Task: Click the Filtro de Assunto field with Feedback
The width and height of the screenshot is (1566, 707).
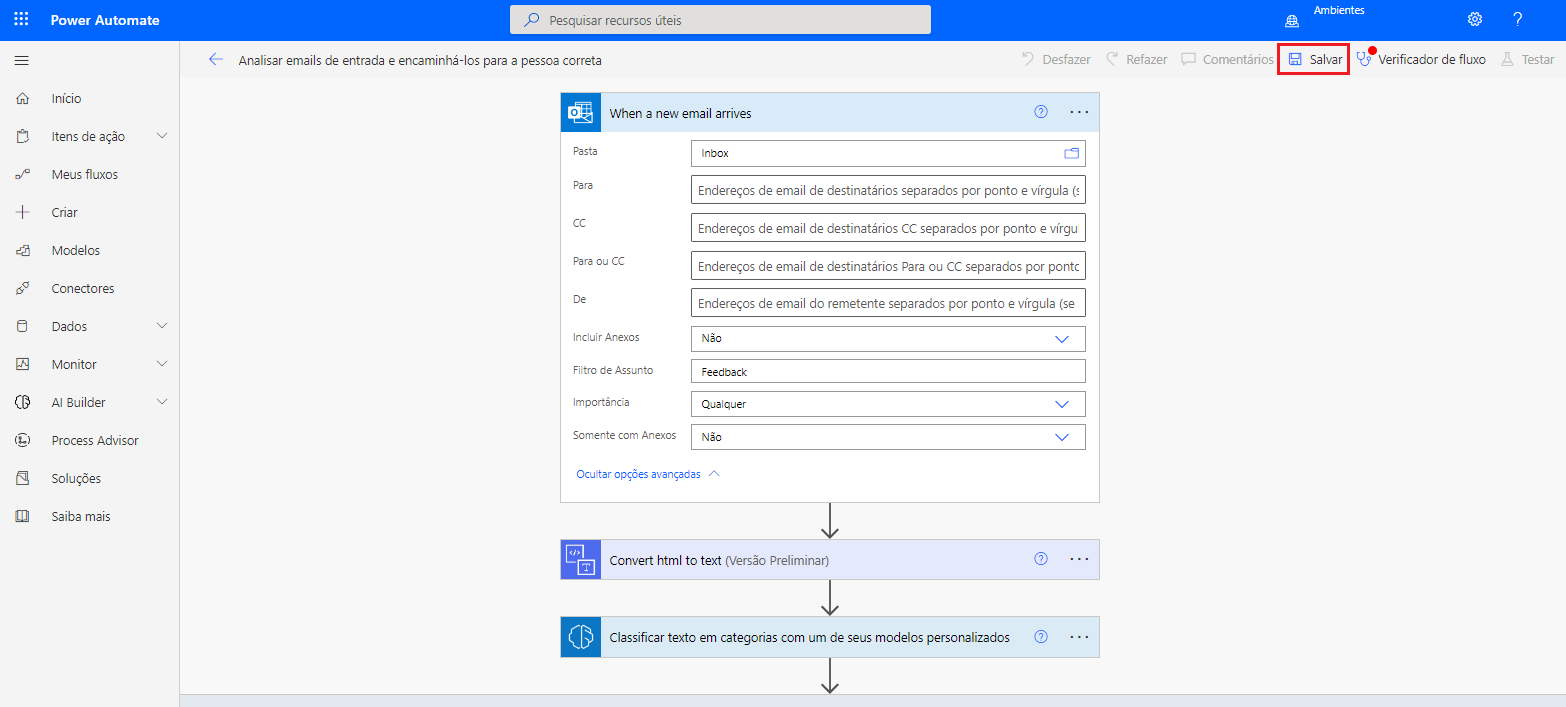Action: 888,371
